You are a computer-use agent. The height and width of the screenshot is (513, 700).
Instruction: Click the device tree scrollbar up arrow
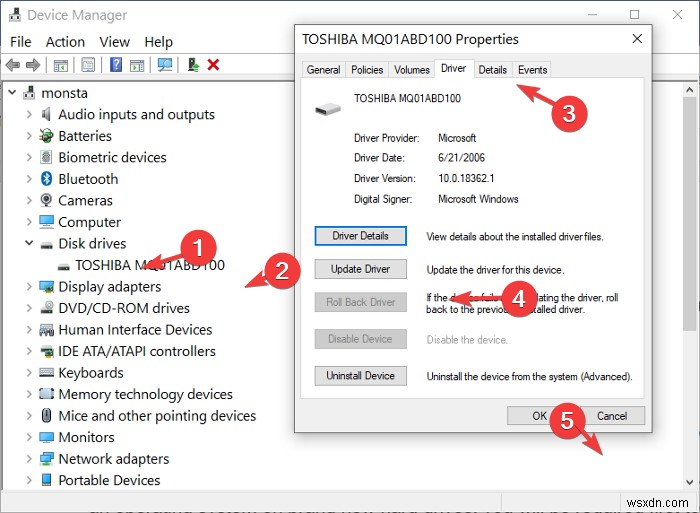click(x=690, y=90)
